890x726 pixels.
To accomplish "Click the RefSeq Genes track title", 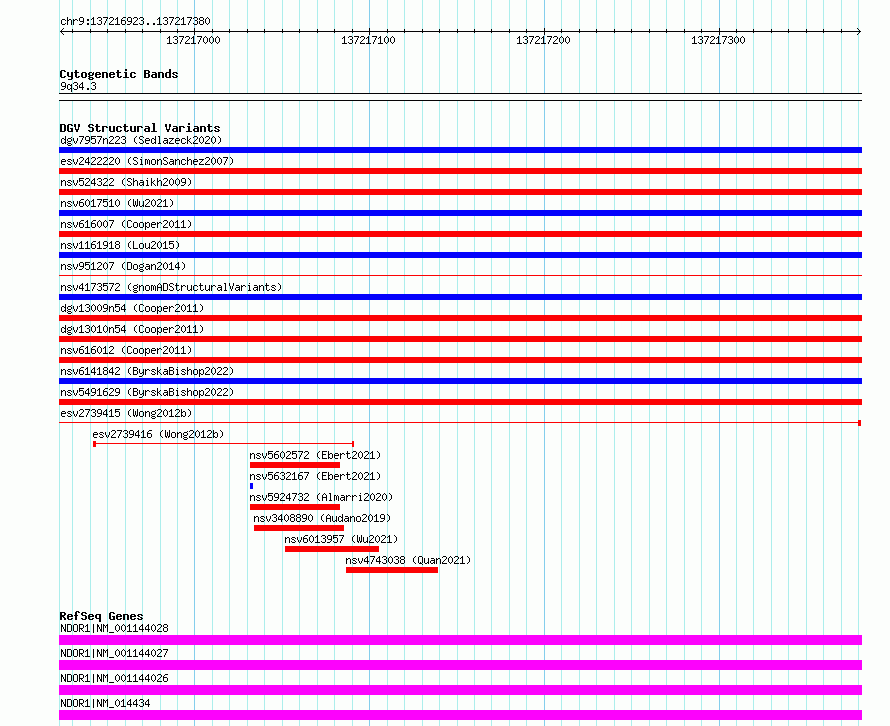I will (x=101, y=616).
